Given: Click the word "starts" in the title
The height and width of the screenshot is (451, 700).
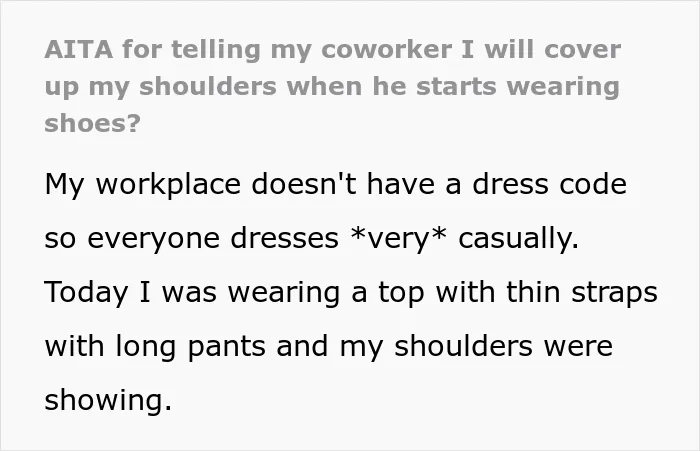Looking at the screenshot, I should pyautogui.click(x=456, y=86).
